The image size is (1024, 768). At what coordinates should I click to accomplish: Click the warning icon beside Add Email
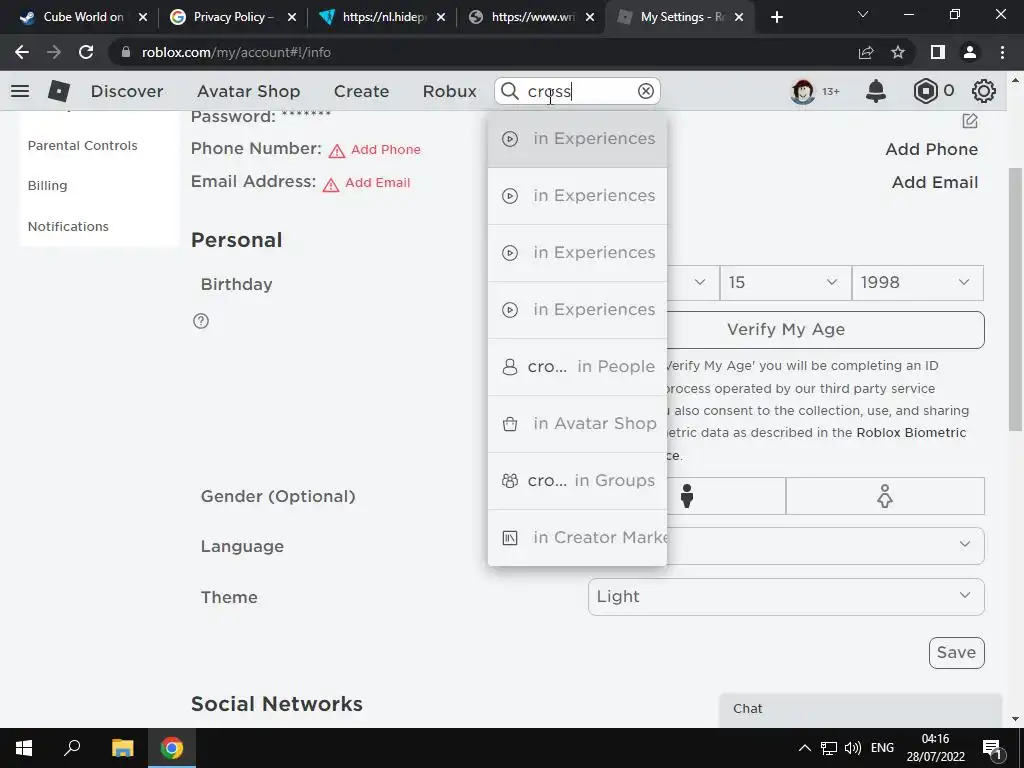[330, 184]
